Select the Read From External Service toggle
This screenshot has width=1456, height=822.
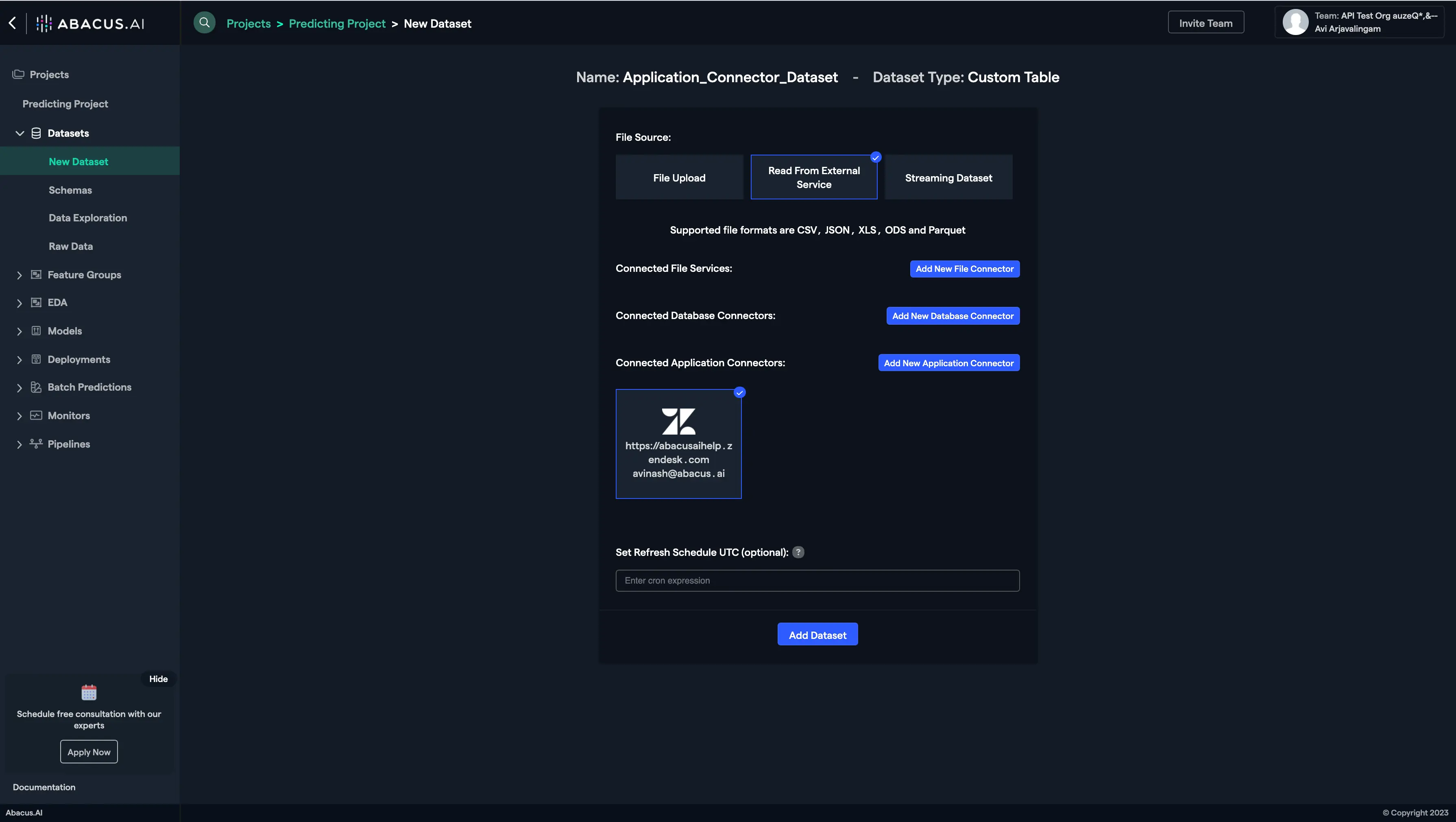pyautogui.click(x=814, y=177)
